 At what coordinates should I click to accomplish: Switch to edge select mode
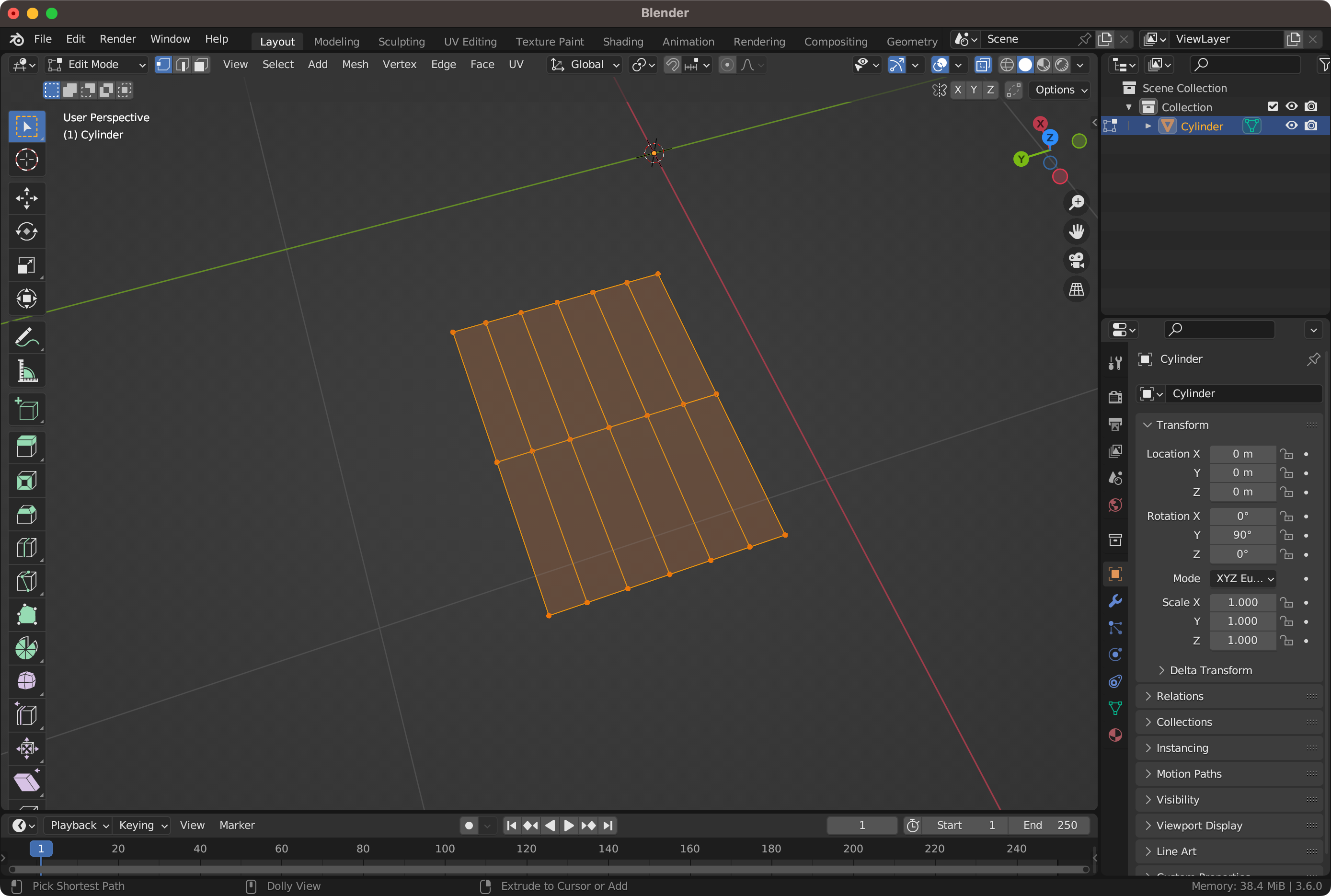coord(182,65)
